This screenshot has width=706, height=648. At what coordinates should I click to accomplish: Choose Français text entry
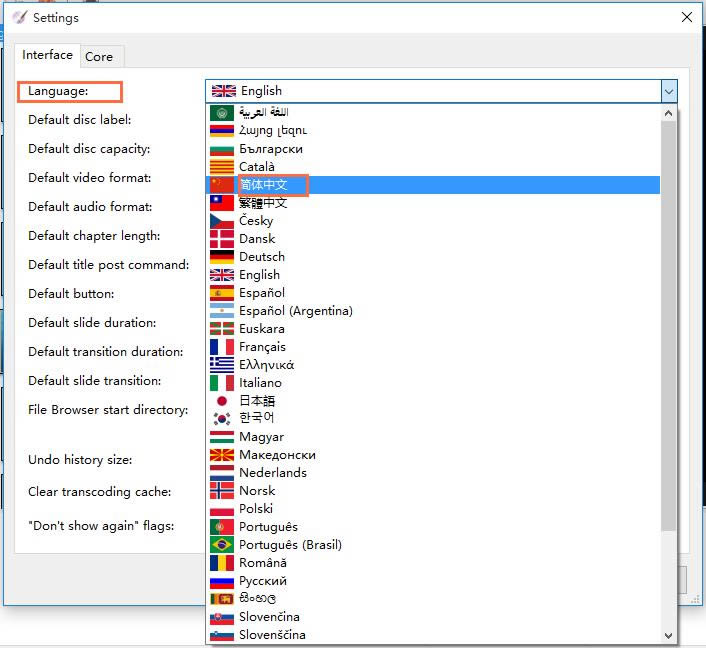coord(262,347)
